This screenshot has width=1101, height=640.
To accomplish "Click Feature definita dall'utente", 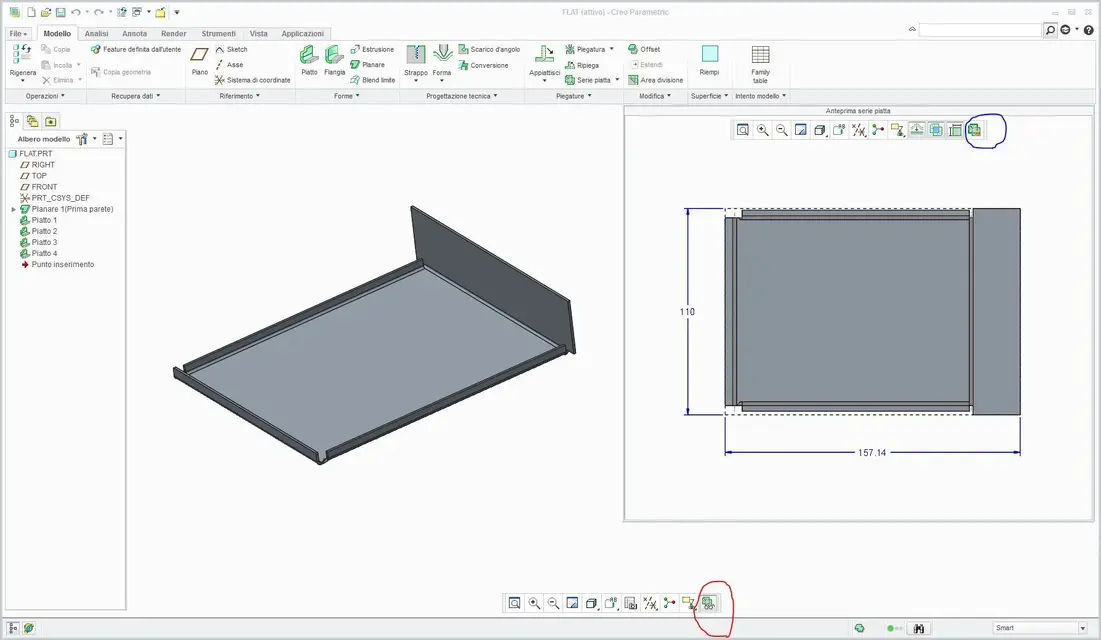I will (x=136, y=49).
